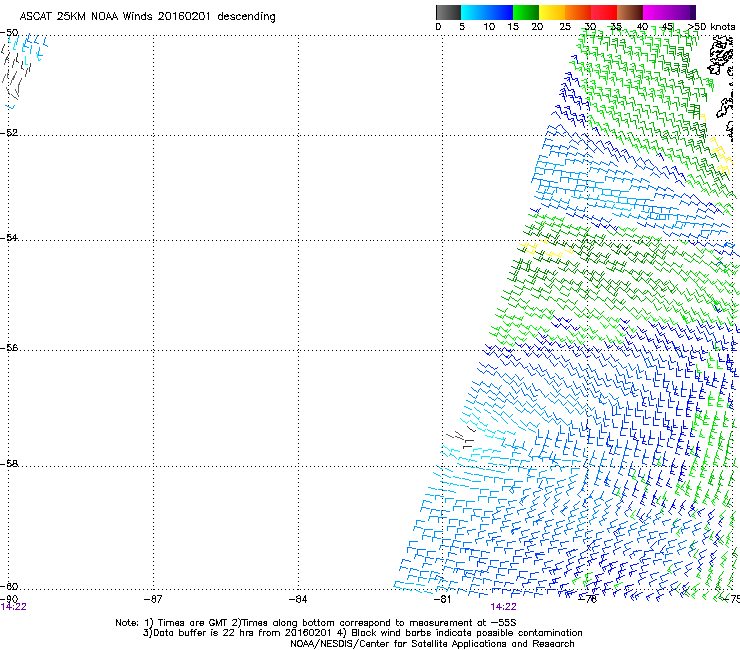Screen dimensions: 740x650
Task: Select the '-54' latitude label
Action: click(x=9, y=237)
